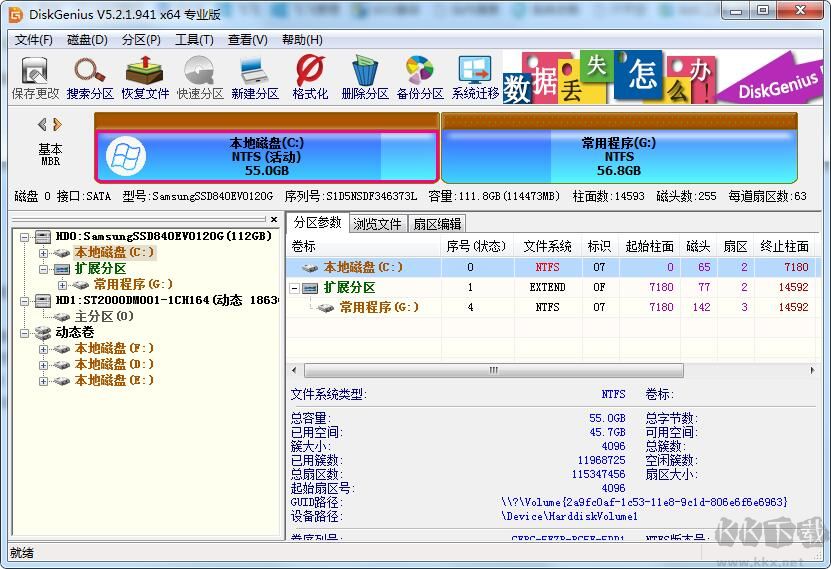Viewport: 831px width, 569px height.
Task: Open the 帮助(H) menu
Action: point(302,40)
